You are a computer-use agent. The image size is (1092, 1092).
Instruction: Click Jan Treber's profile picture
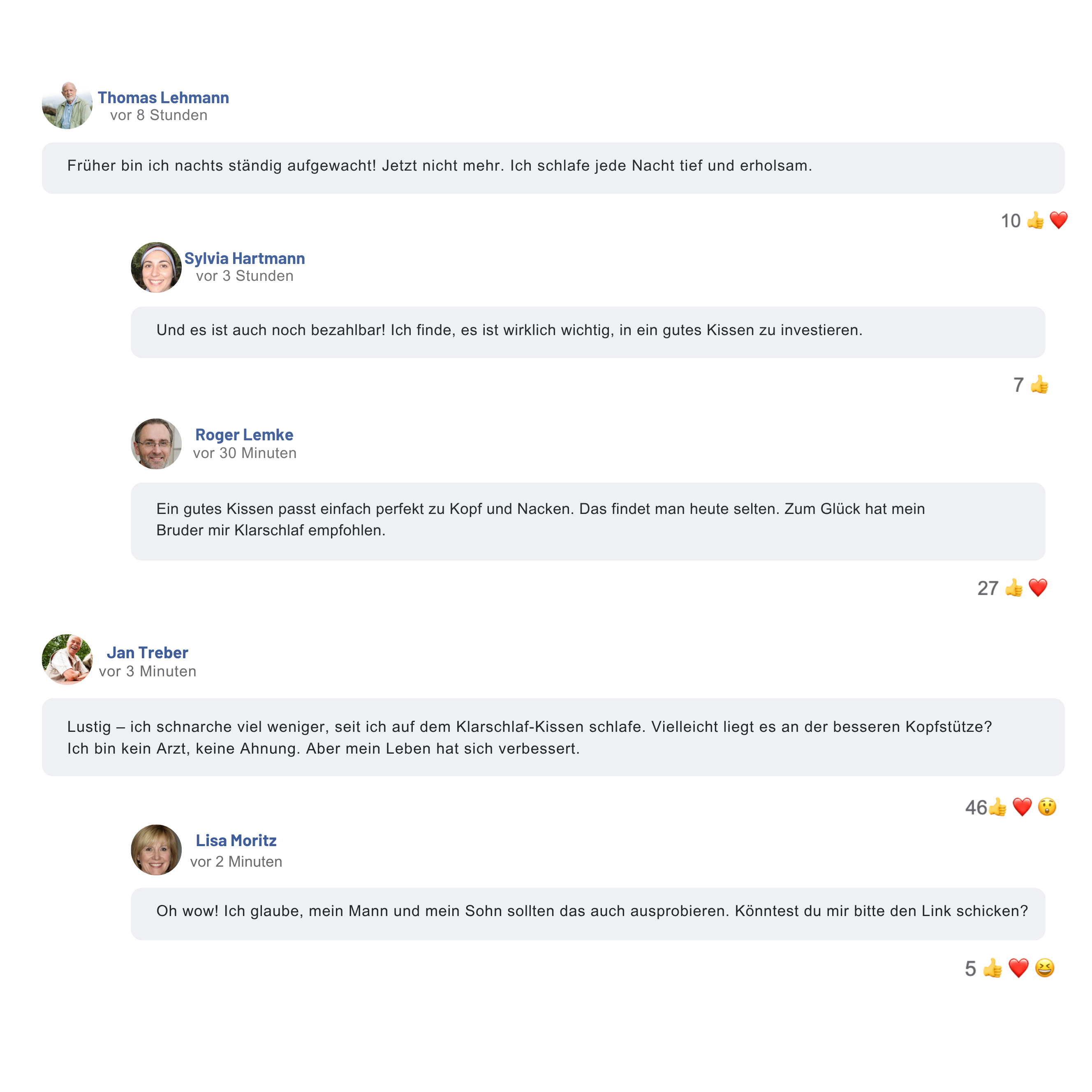tap(67, 659)
